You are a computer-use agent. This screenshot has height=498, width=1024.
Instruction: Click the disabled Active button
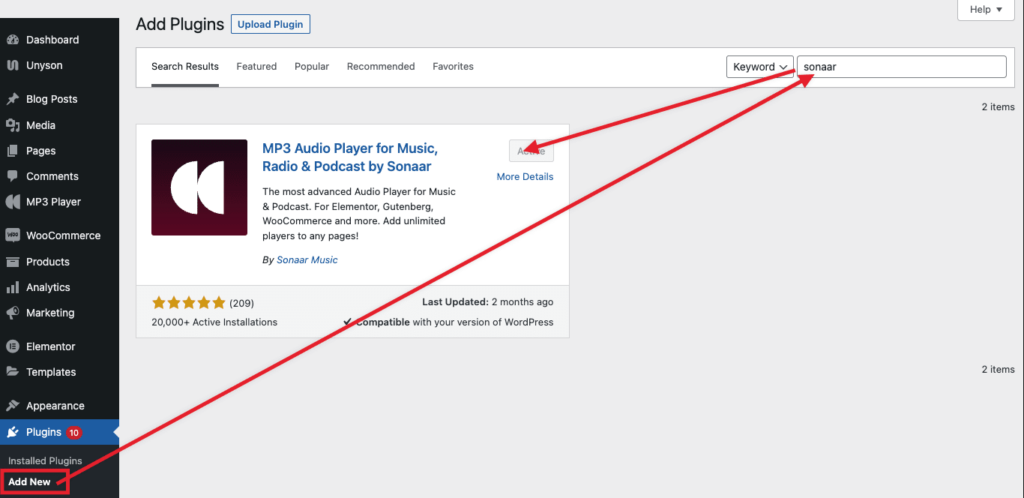531,151
